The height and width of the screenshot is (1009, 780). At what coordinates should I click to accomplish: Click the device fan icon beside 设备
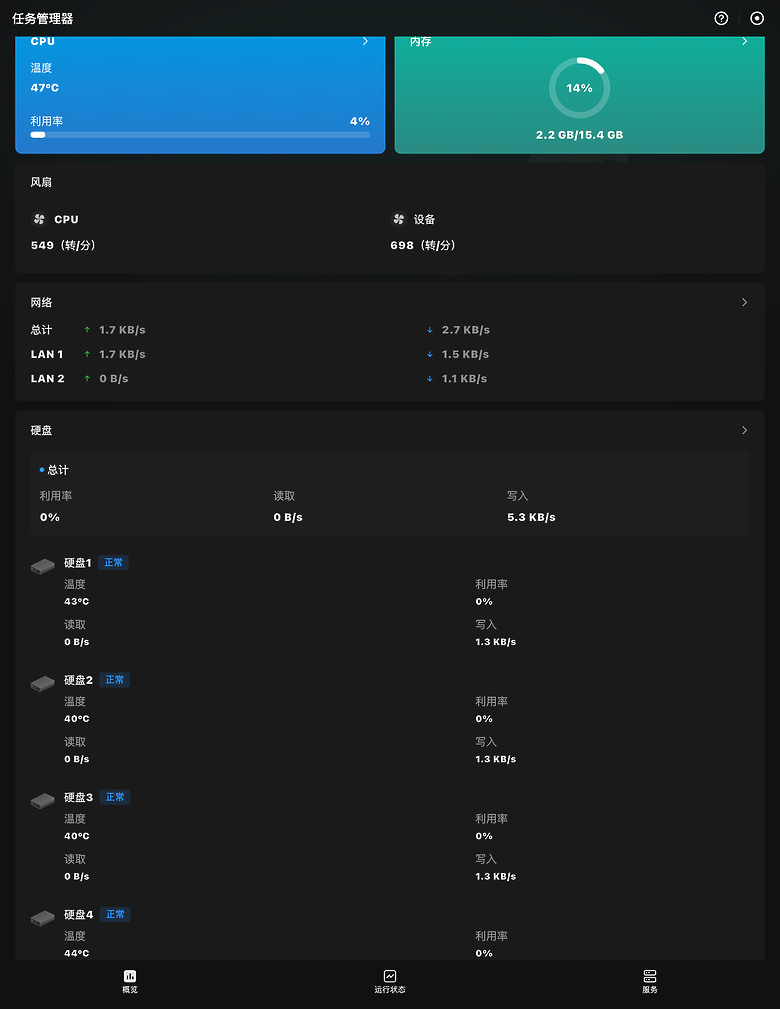[398, 219]
